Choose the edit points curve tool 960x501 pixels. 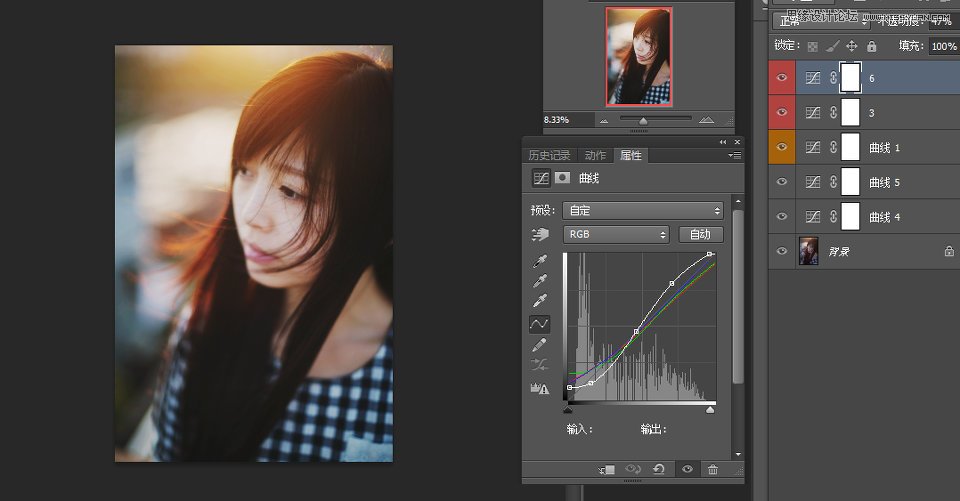pos(539,324)
